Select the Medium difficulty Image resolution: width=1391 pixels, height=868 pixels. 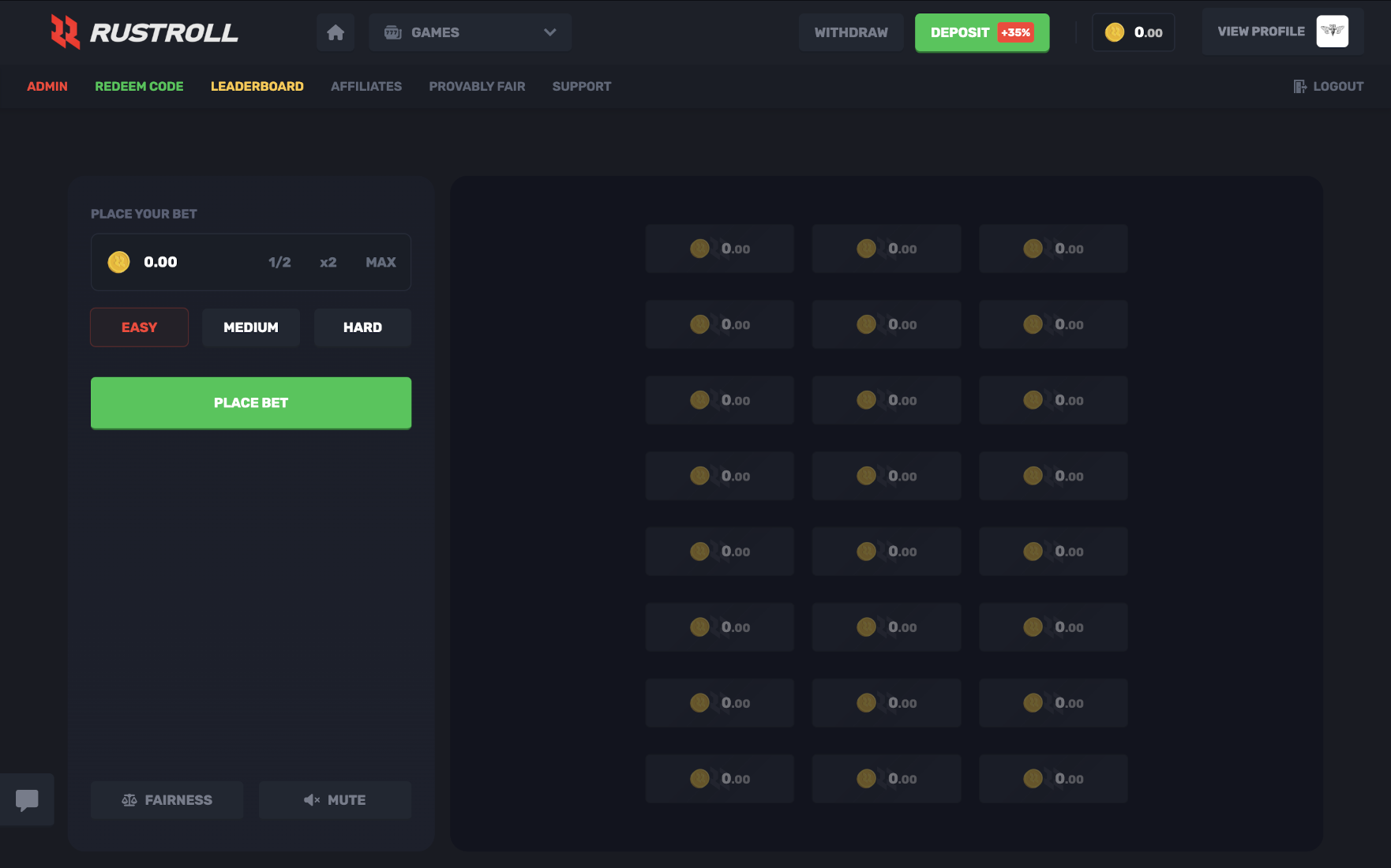(250, 327)
